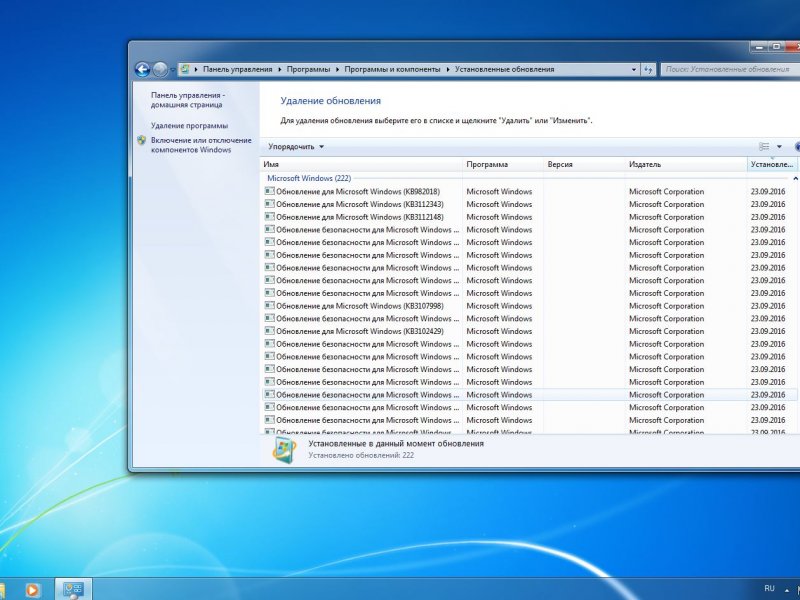
Task: Click the installed updates icon in details pane
Action: tap(284, 449)
